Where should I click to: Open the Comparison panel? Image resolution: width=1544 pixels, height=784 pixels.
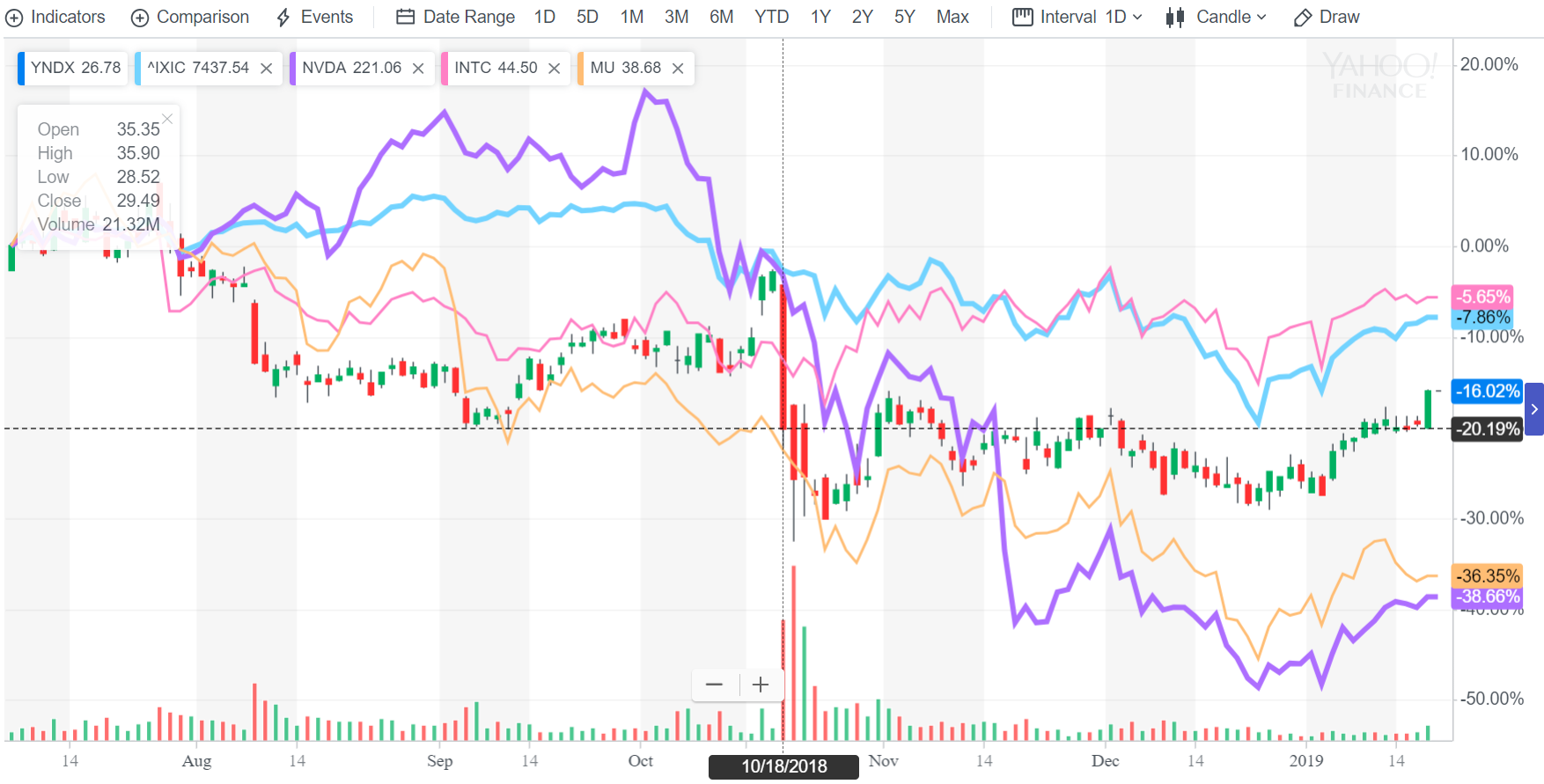190,17
